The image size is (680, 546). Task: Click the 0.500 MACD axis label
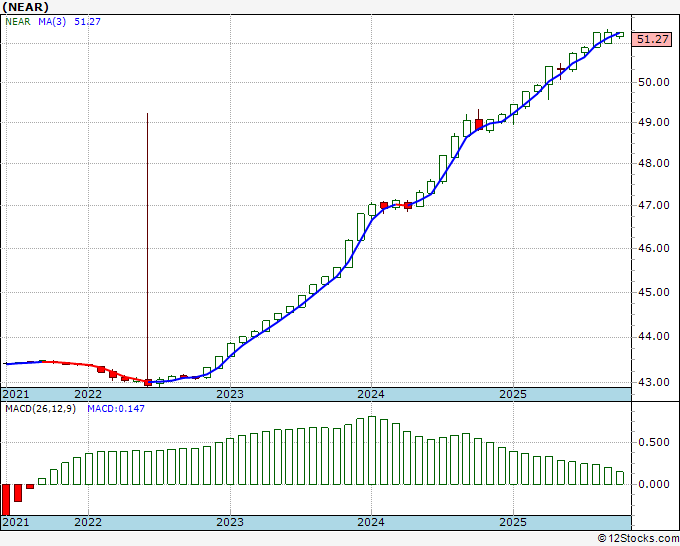pyautogui.click(x=654, y=444)
